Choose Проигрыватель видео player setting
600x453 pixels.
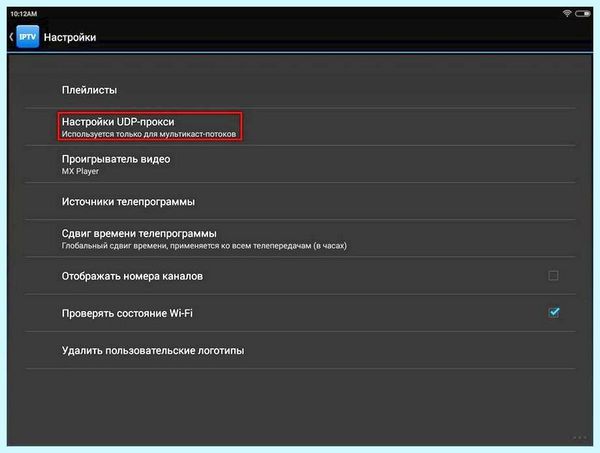click(300, 164)
